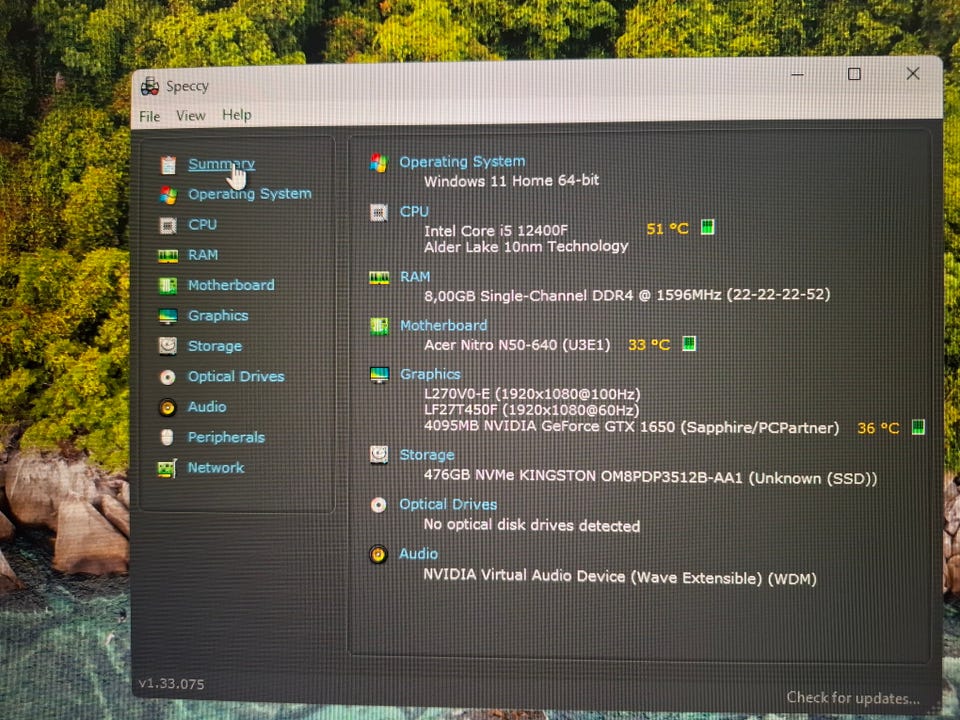Screen dimensions: 960x720
Task: Open Audio heading in summary pane
Action: pyautogui.click(x=418, y=553)
